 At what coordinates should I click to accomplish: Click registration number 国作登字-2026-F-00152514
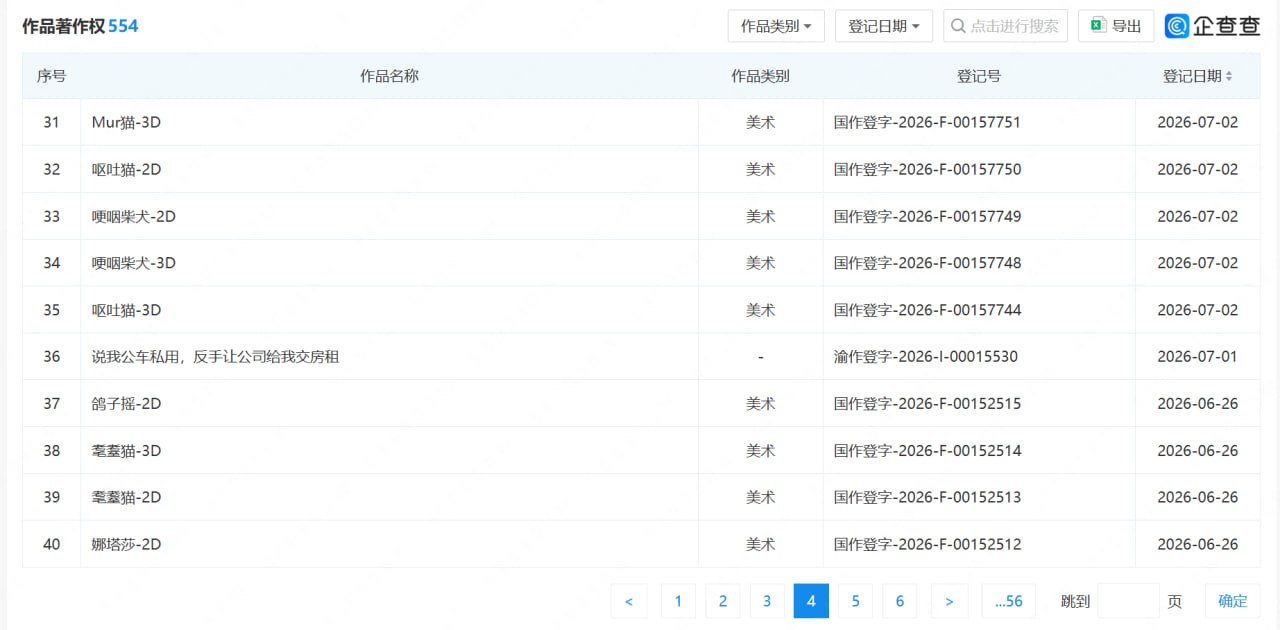(928, 450)
